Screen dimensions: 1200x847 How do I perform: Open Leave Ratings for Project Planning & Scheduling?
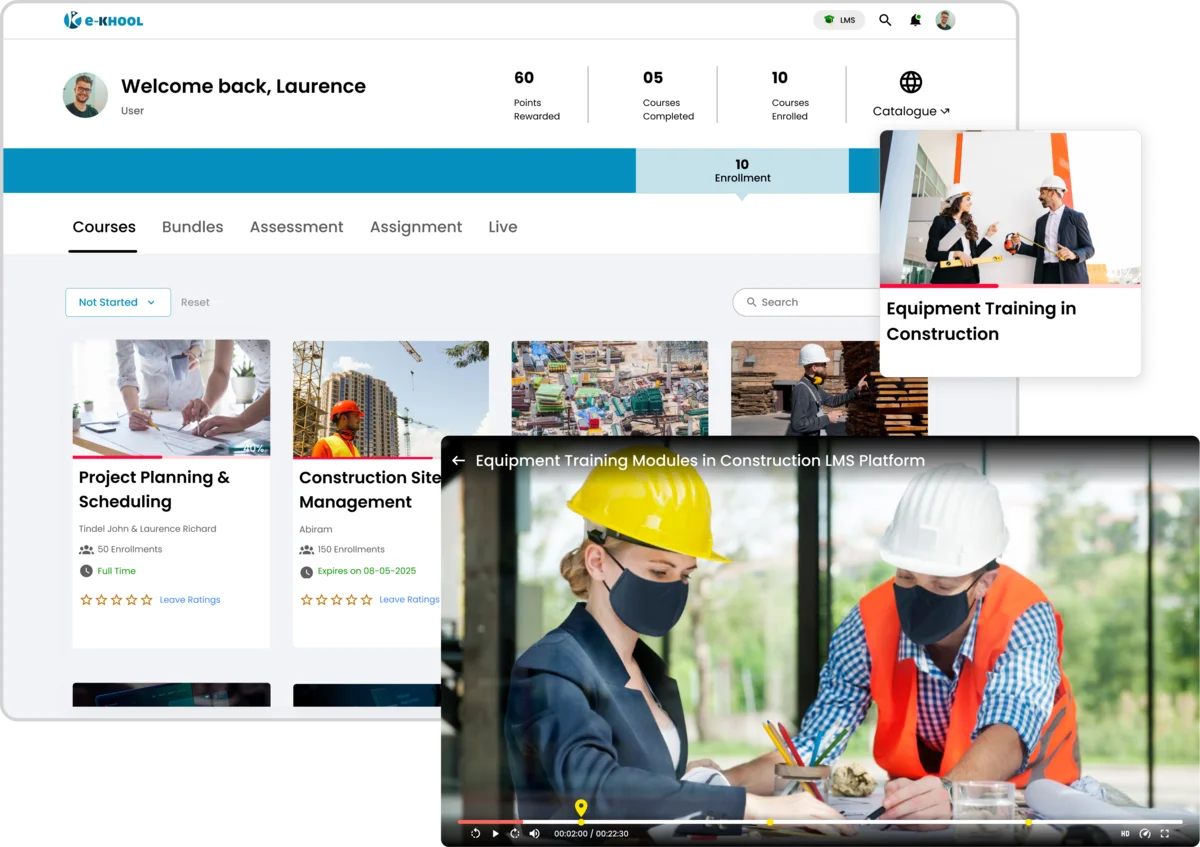[x=189, y=600]
